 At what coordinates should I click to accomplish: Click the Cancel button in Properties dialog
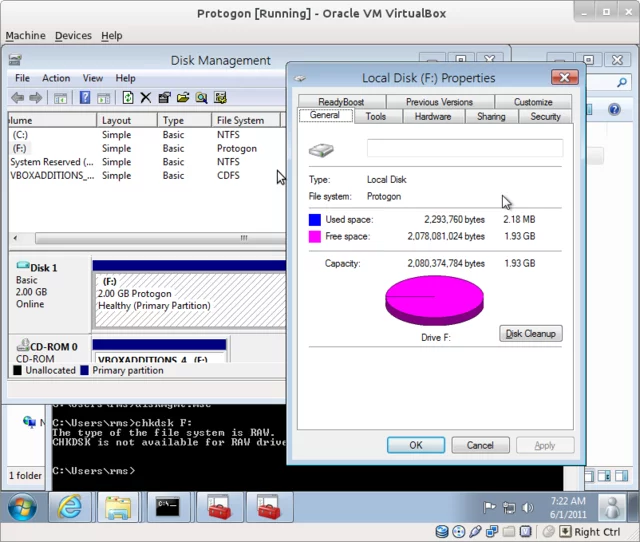tap(480, 445)
